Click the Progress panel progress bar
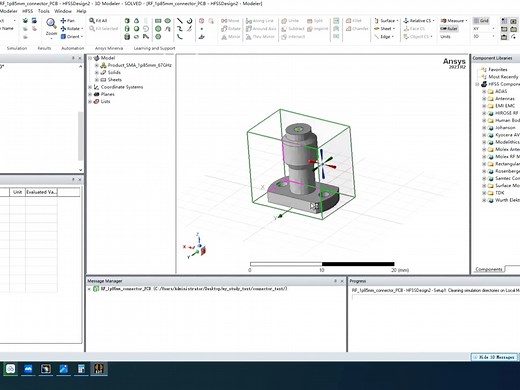 [436, 297]
